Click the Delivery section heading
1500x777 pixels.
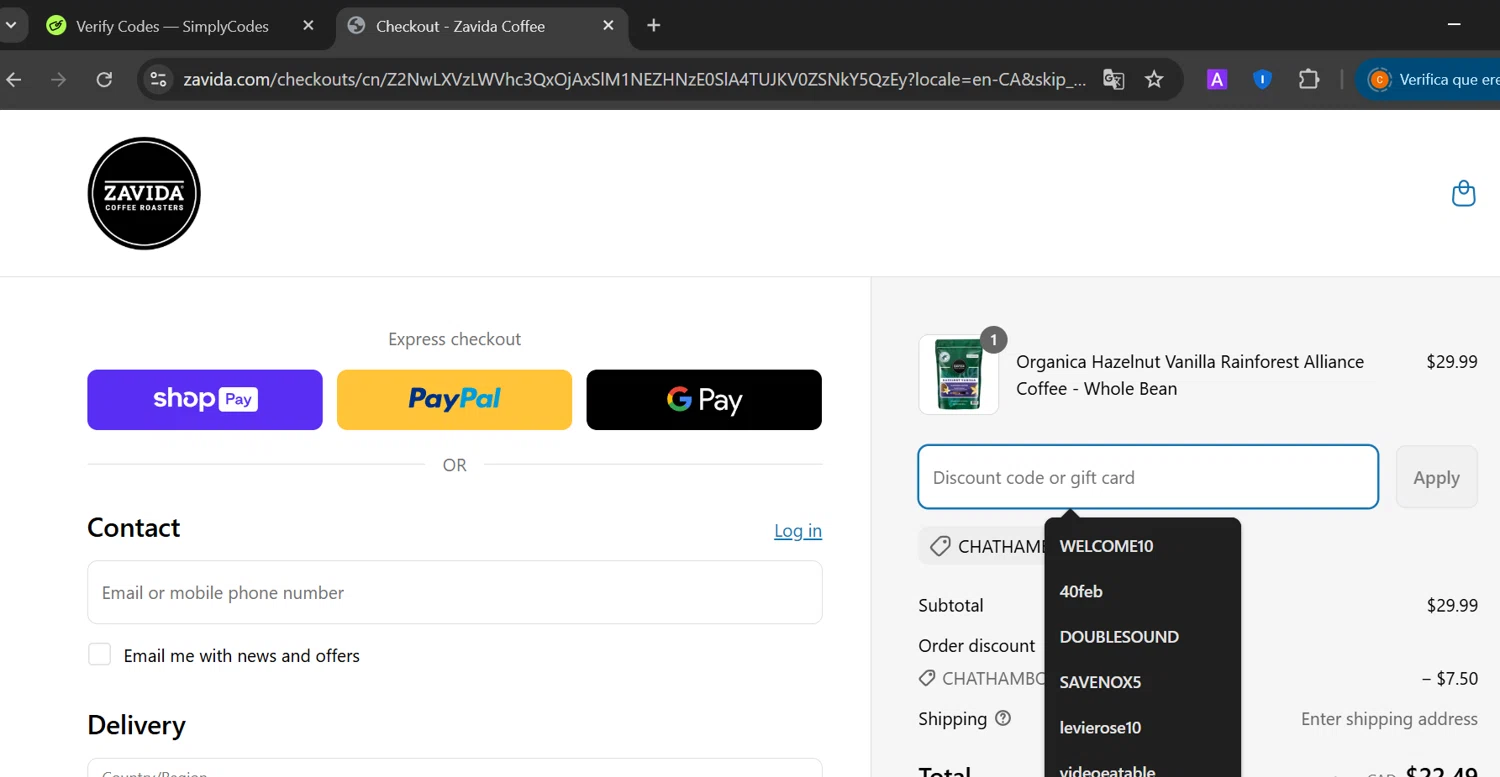click(137, 725)
